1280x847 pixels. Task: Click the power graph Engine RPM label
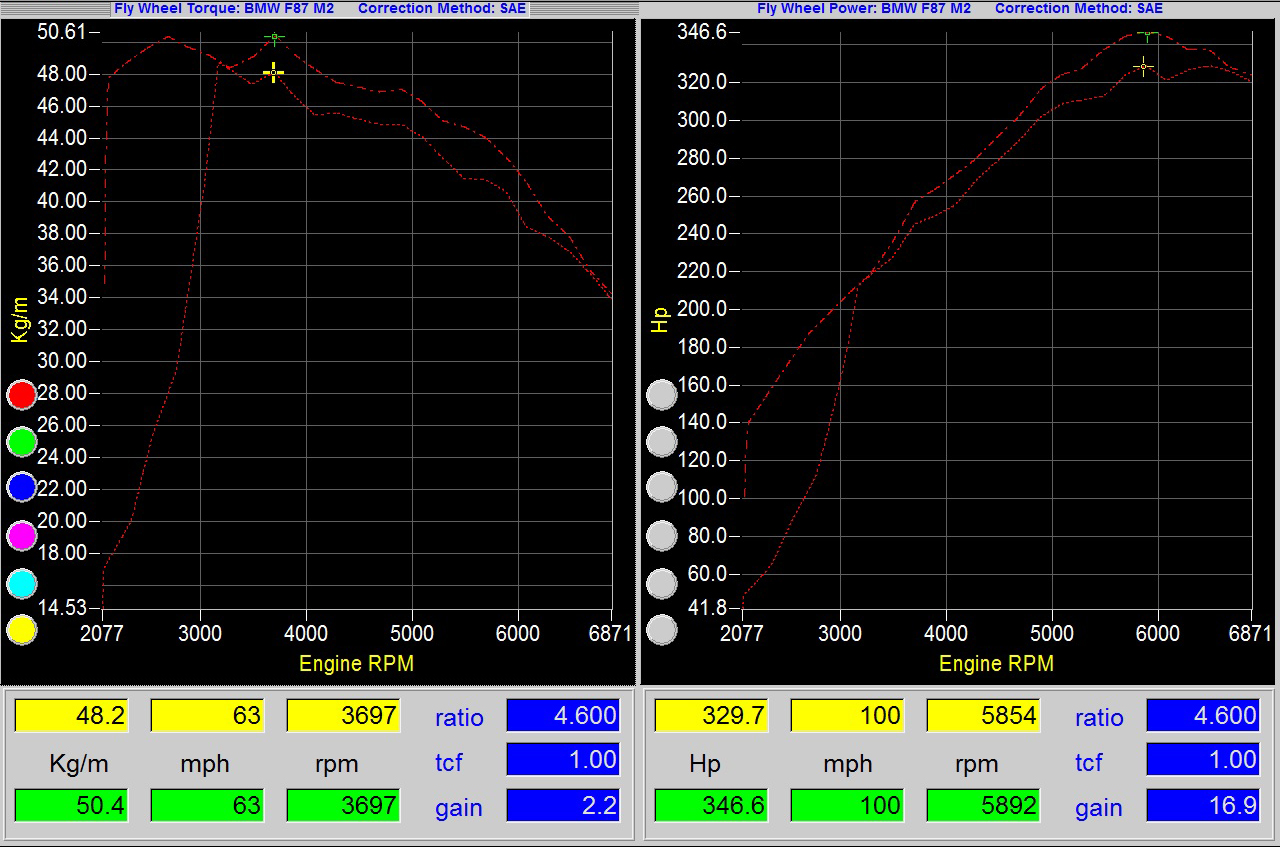coord(996,663)
